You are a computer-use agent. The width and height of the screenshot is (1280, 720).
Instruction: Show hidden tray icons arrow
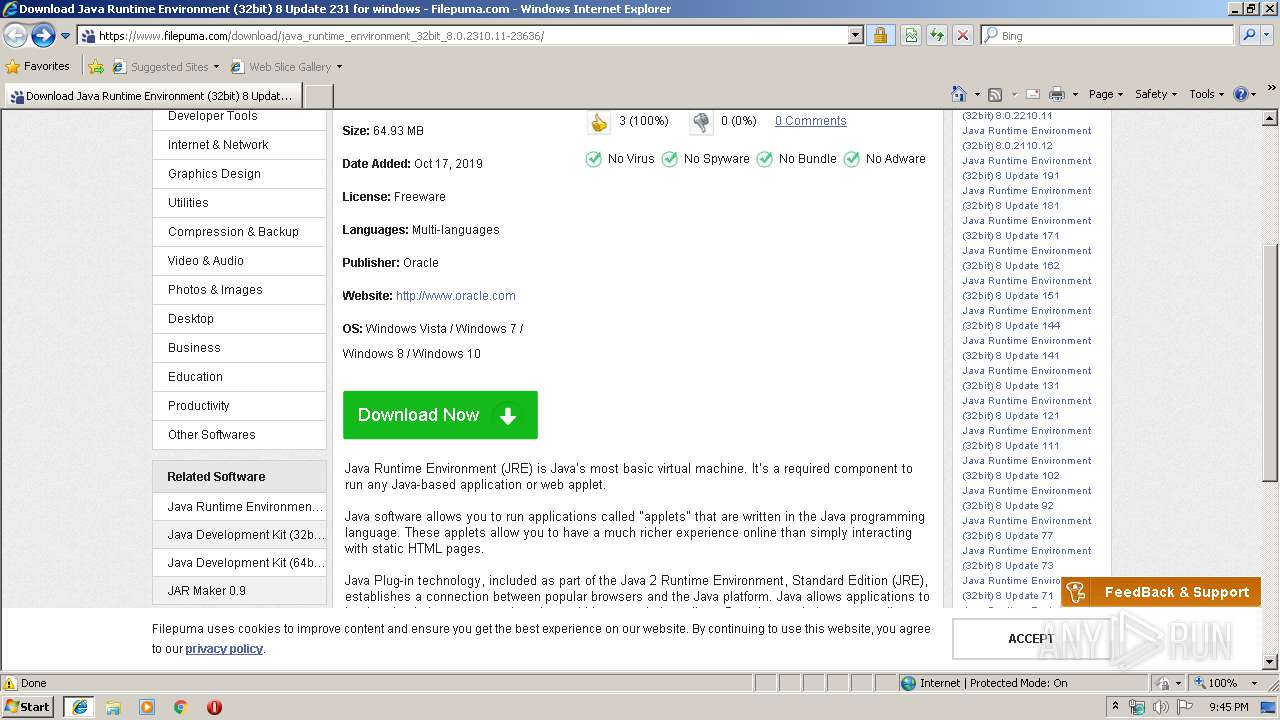click(1116, 707)
